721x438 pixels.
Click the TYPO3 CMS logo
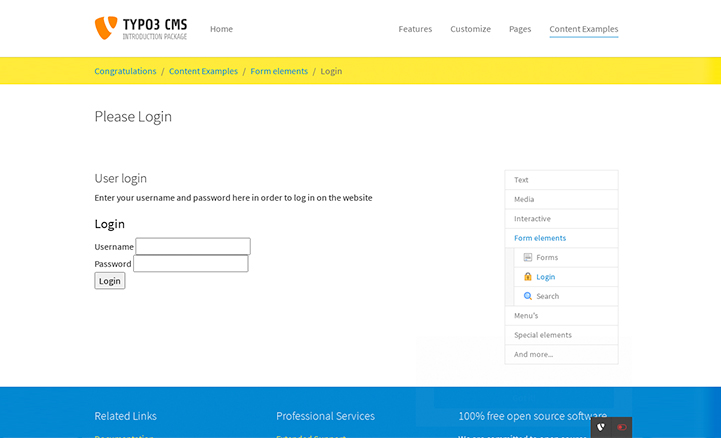click(141, 28)
